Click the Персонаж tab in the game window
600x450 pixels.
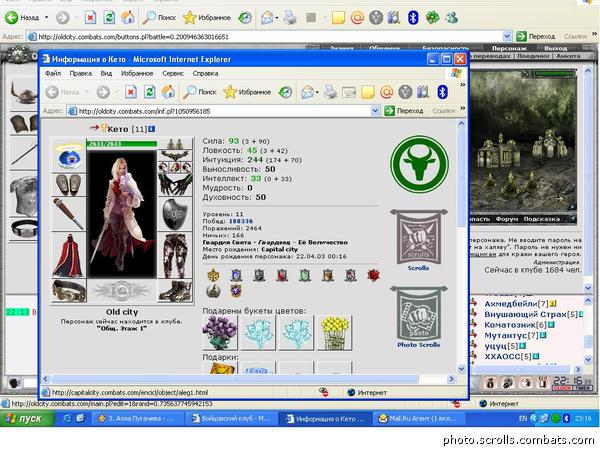[509, 48]
